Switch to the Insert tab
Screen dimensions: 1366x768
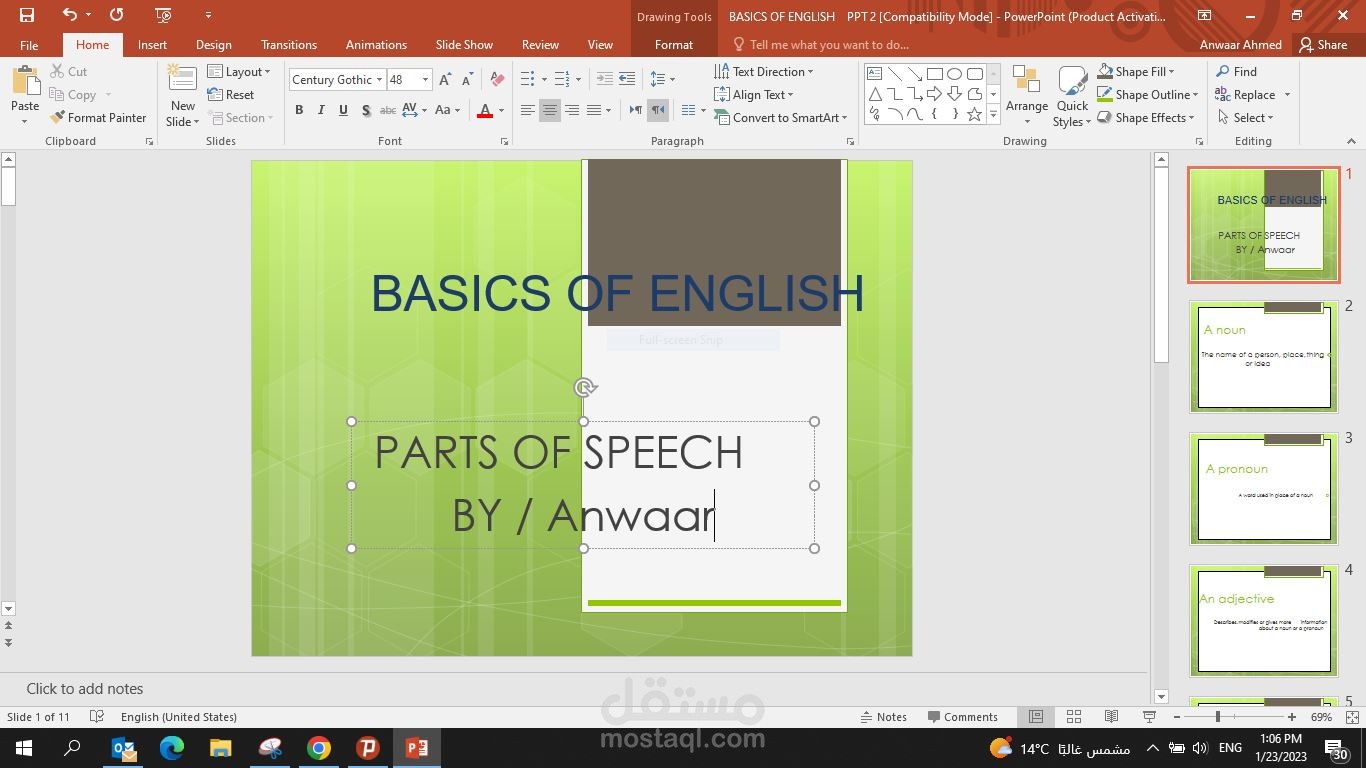(x=152, y=45)
